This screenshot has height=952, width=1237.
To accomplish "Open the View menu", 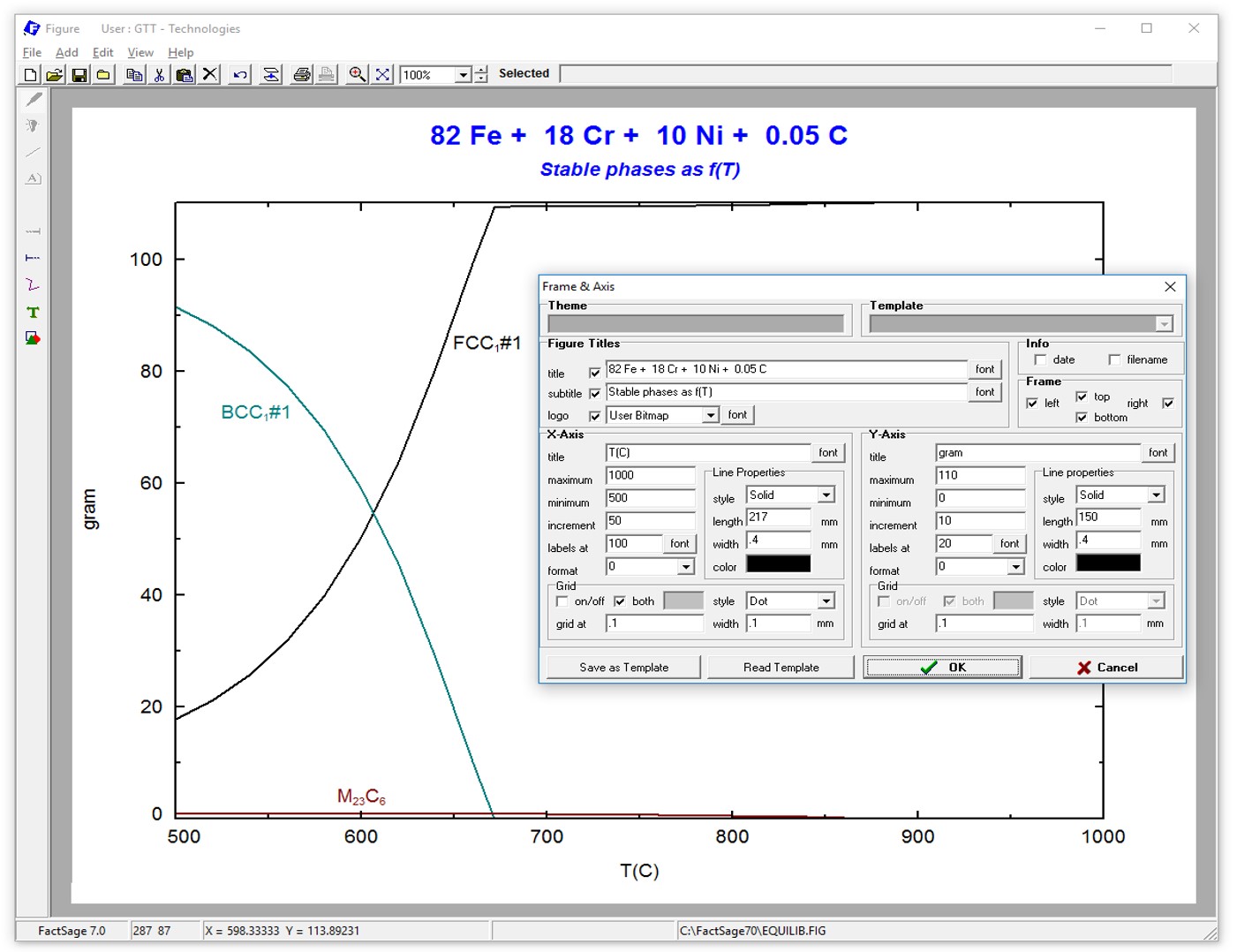I will [140, 53].
